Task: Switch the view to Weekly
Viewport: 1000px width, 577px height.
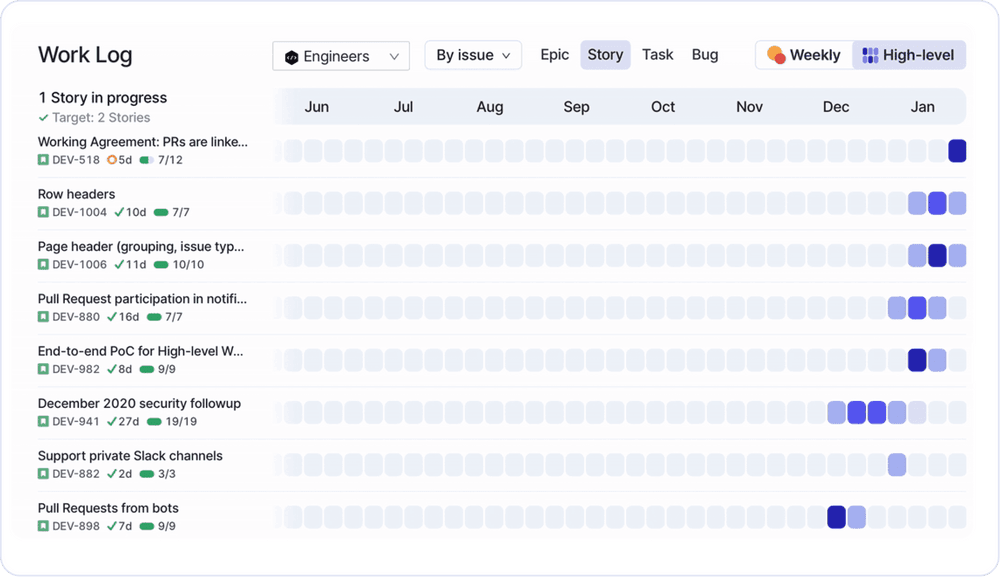Action: (804, 54)
